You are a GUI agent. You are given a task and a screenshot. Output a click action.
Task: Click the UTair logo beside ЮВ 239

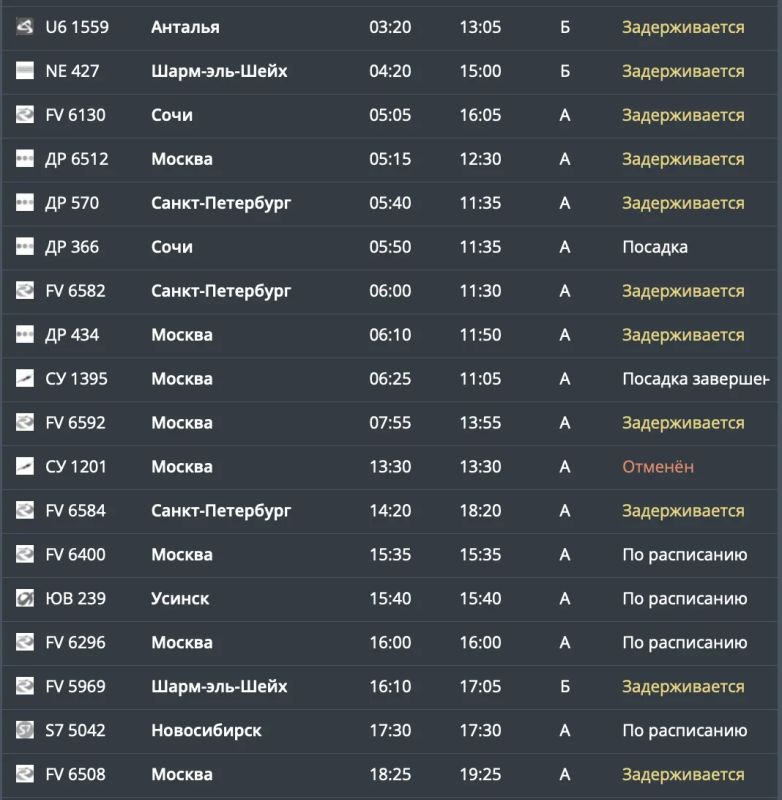24,598
